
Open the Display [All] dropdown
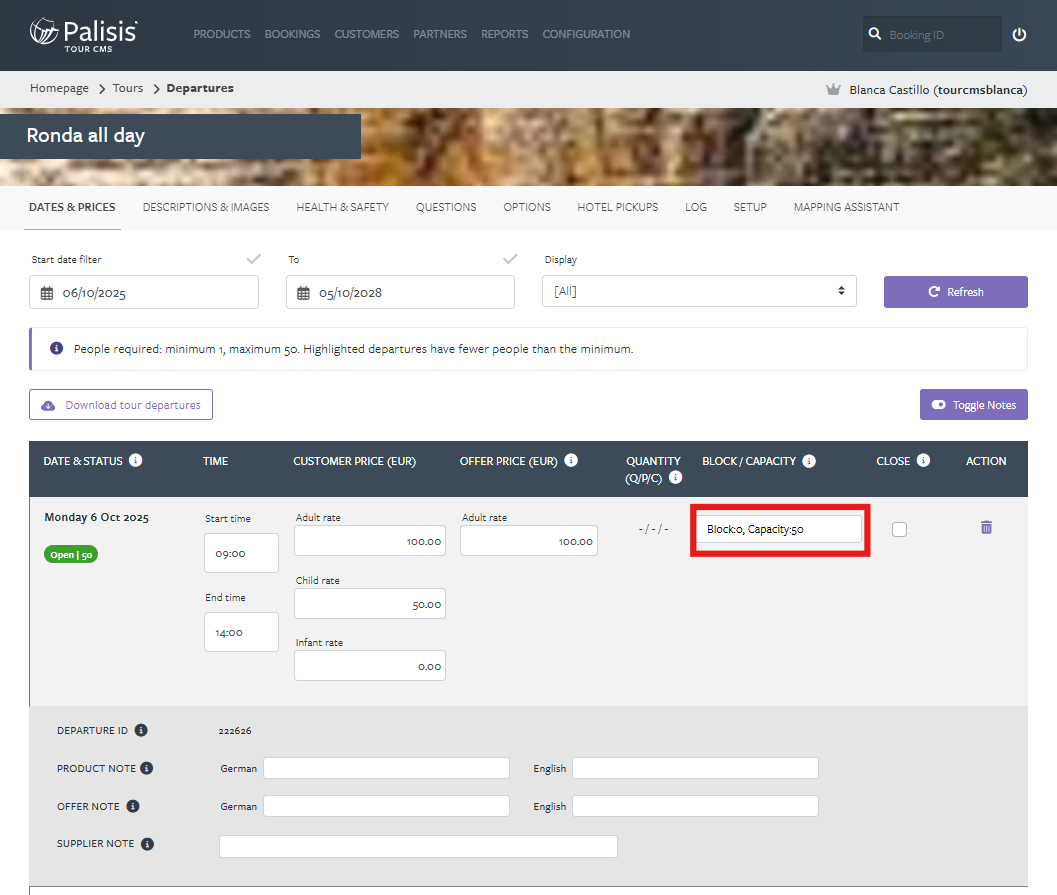[699, 291]
